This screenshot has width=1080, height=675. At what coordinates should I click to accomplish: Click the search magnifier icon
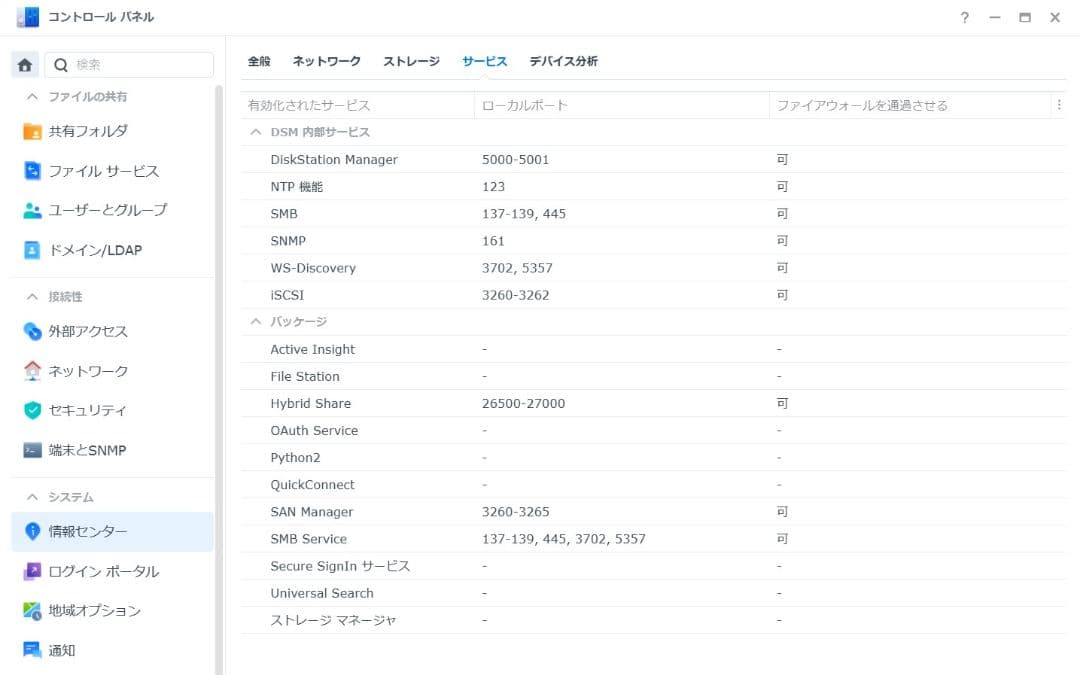(61, 65)
